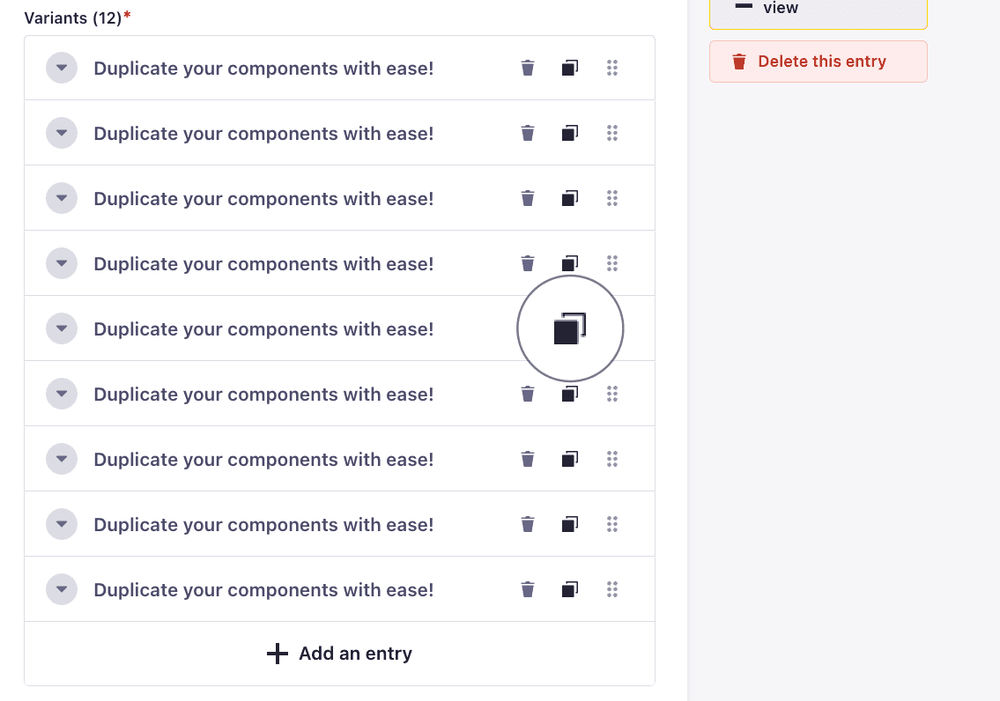Delete the ninth variant entry
The image size is (1000, 701).
[x=528, y=589]
